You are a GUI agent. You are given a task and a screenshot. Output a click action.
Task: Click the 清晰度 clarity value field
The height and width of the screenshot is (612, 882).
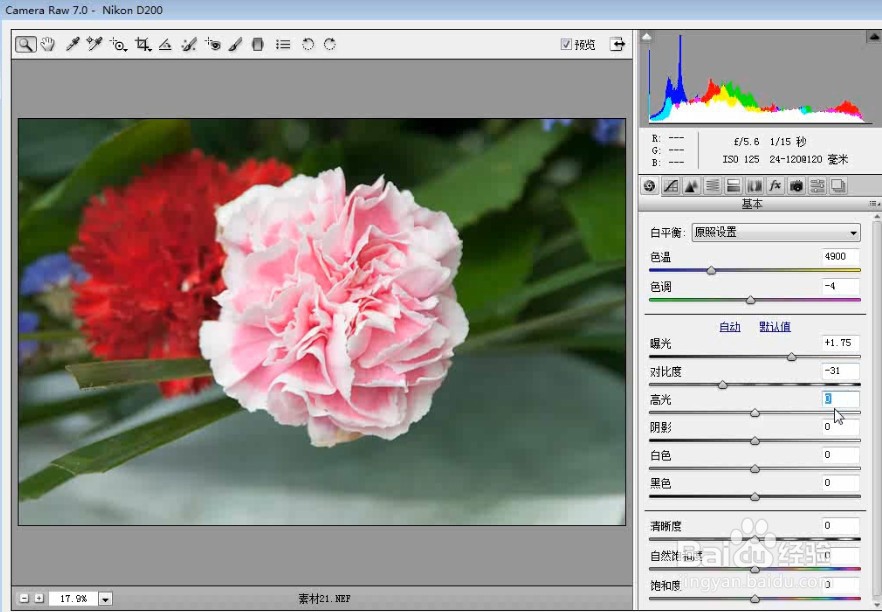pos(840,526)
